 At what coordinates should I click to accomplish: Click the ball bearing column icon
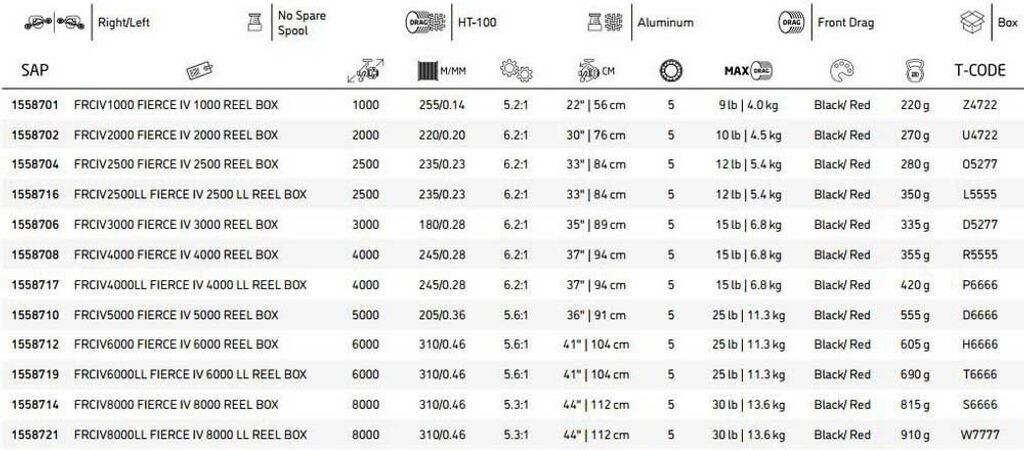(x=670, y=71)
